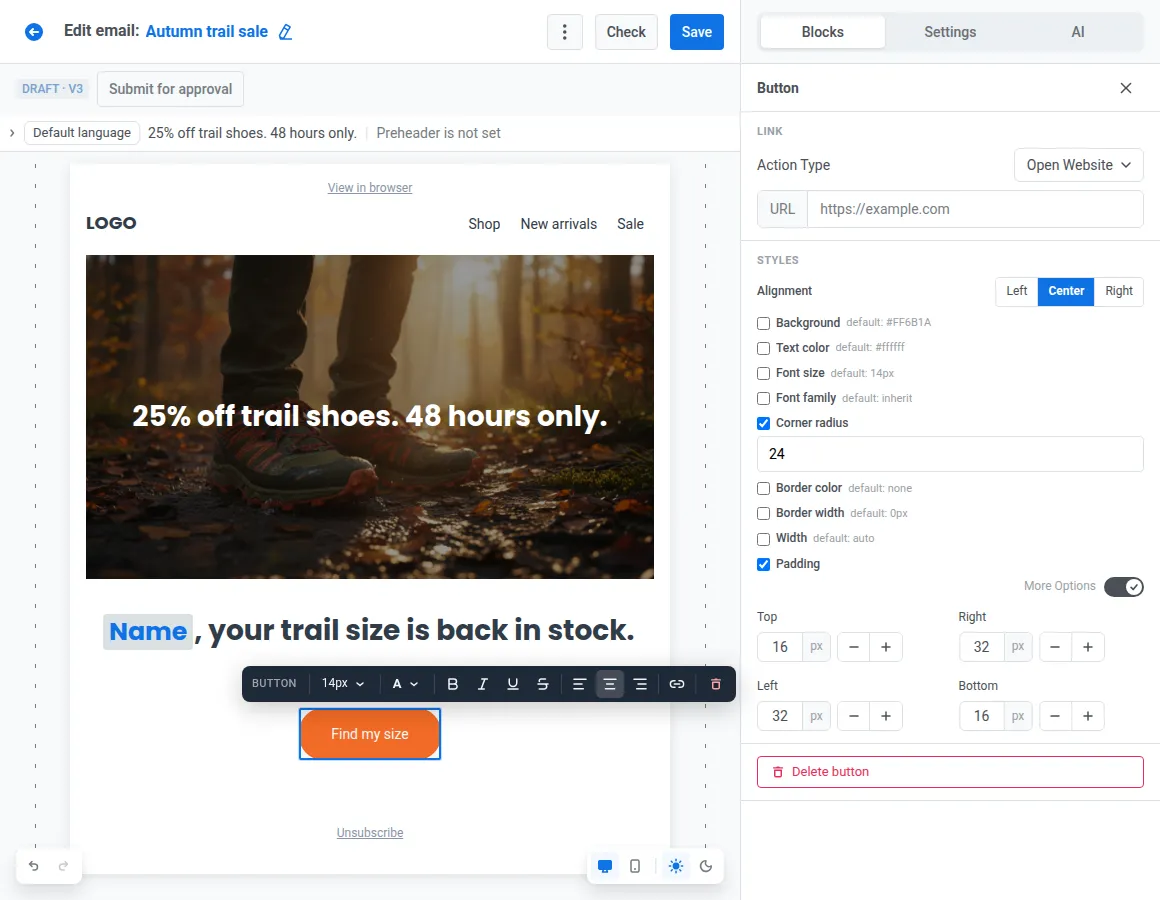1160x900 pixels.
Task: Increase Right padding with plus
Action: (1088, 647)
